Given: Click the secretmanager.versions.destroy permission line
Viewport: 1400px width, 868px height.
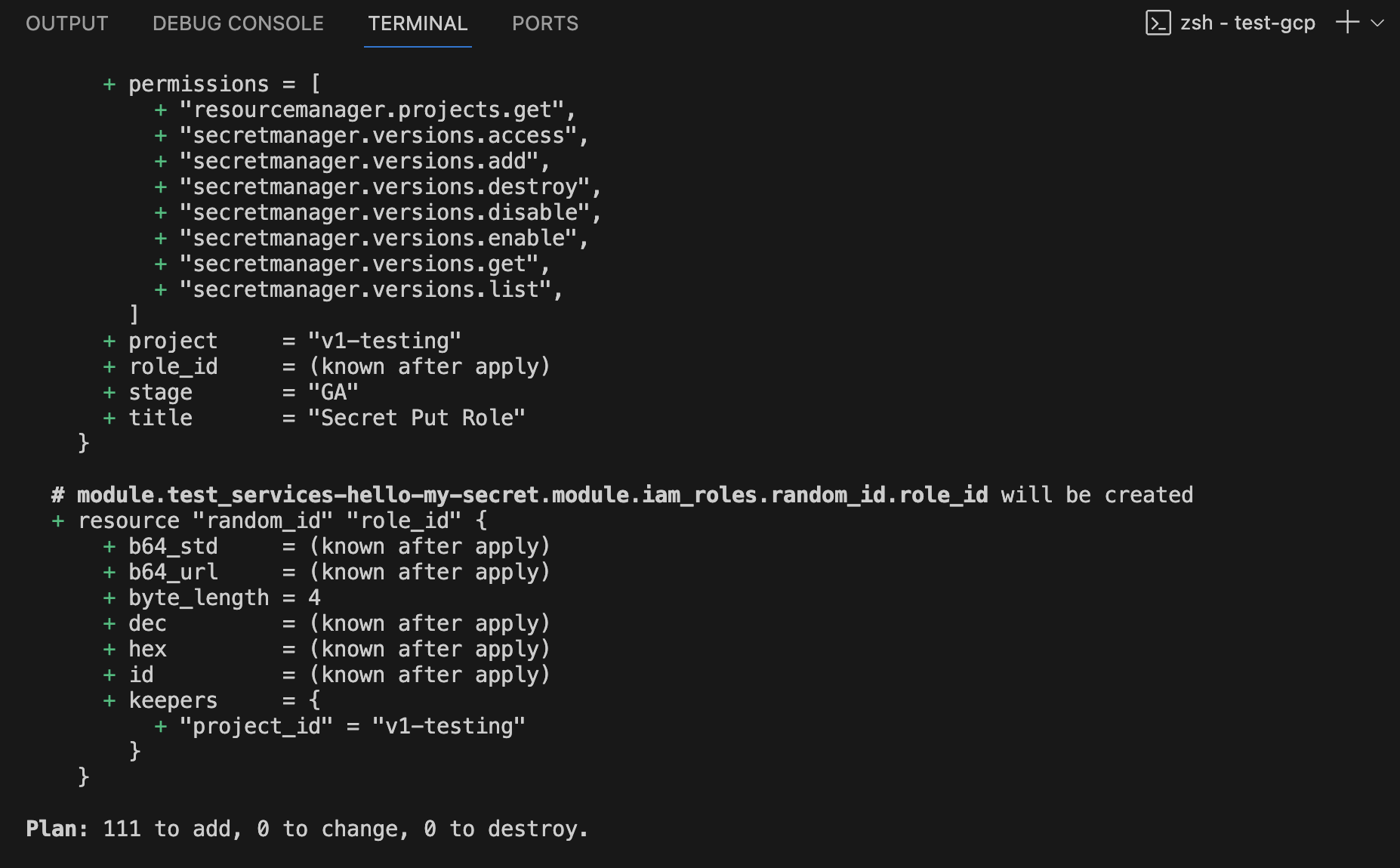Looking at the screenshot, I should 389,187.
